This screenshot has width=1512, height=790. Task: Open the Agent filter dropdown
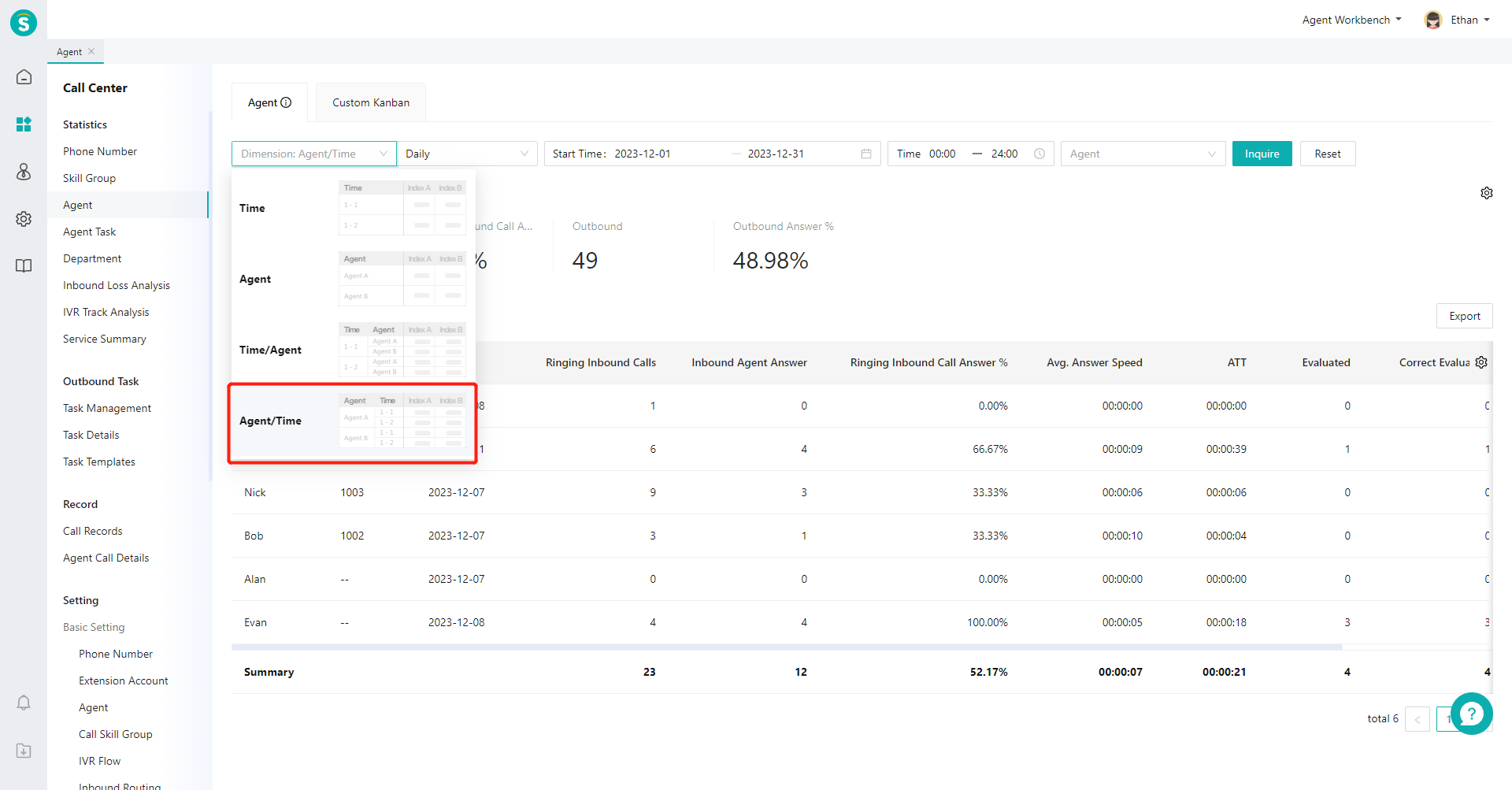click(1143, 154)
